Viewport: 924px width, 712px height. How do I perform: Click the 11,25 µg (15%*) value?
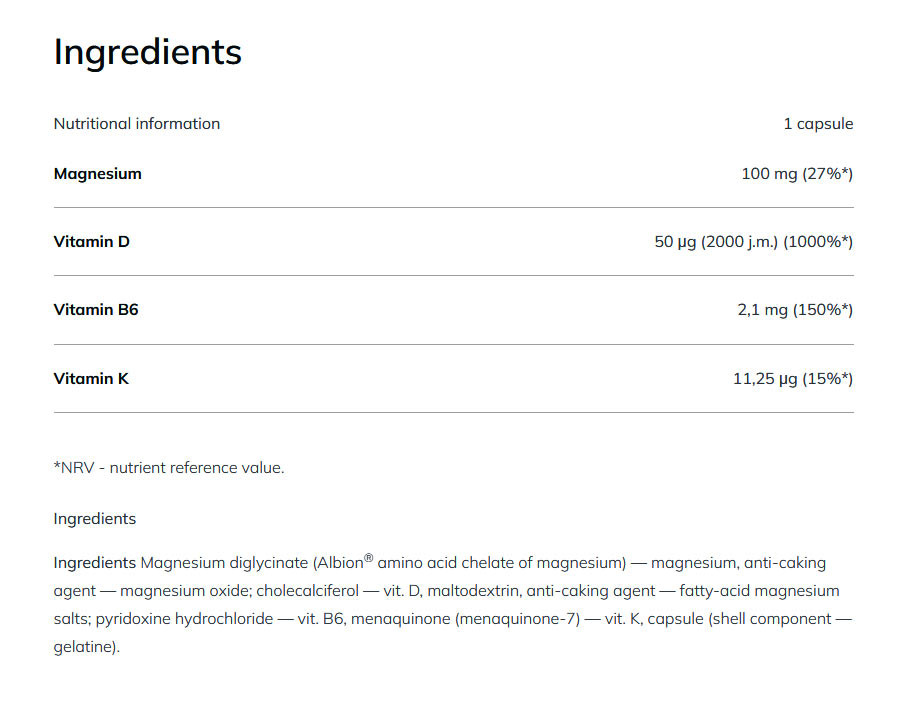(x=792, y=379)
